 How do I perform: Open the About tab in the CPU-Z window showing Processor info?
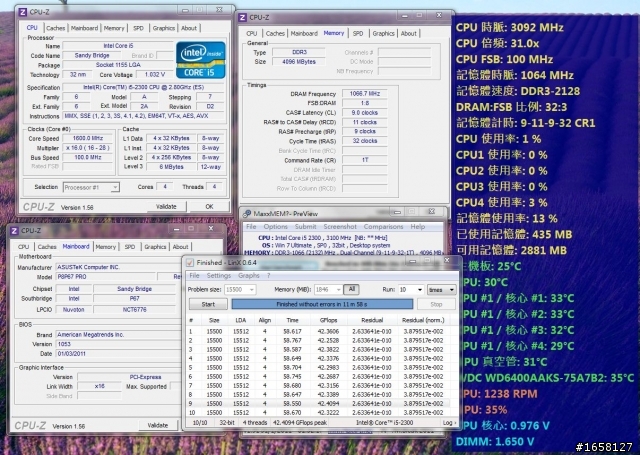pyautogui.click(x=189, y=28)
